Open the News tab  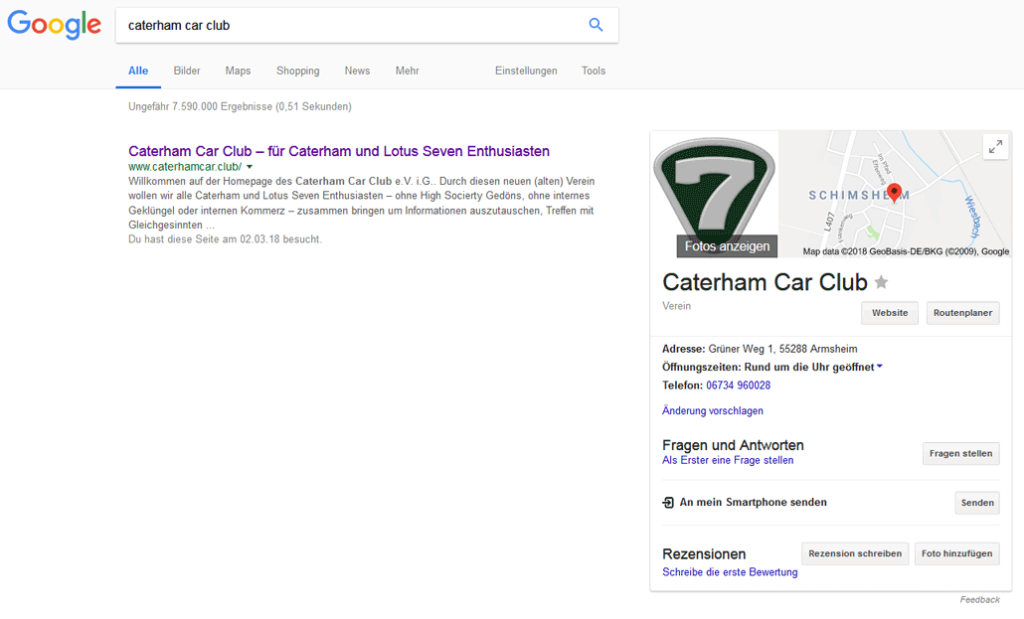357,71
